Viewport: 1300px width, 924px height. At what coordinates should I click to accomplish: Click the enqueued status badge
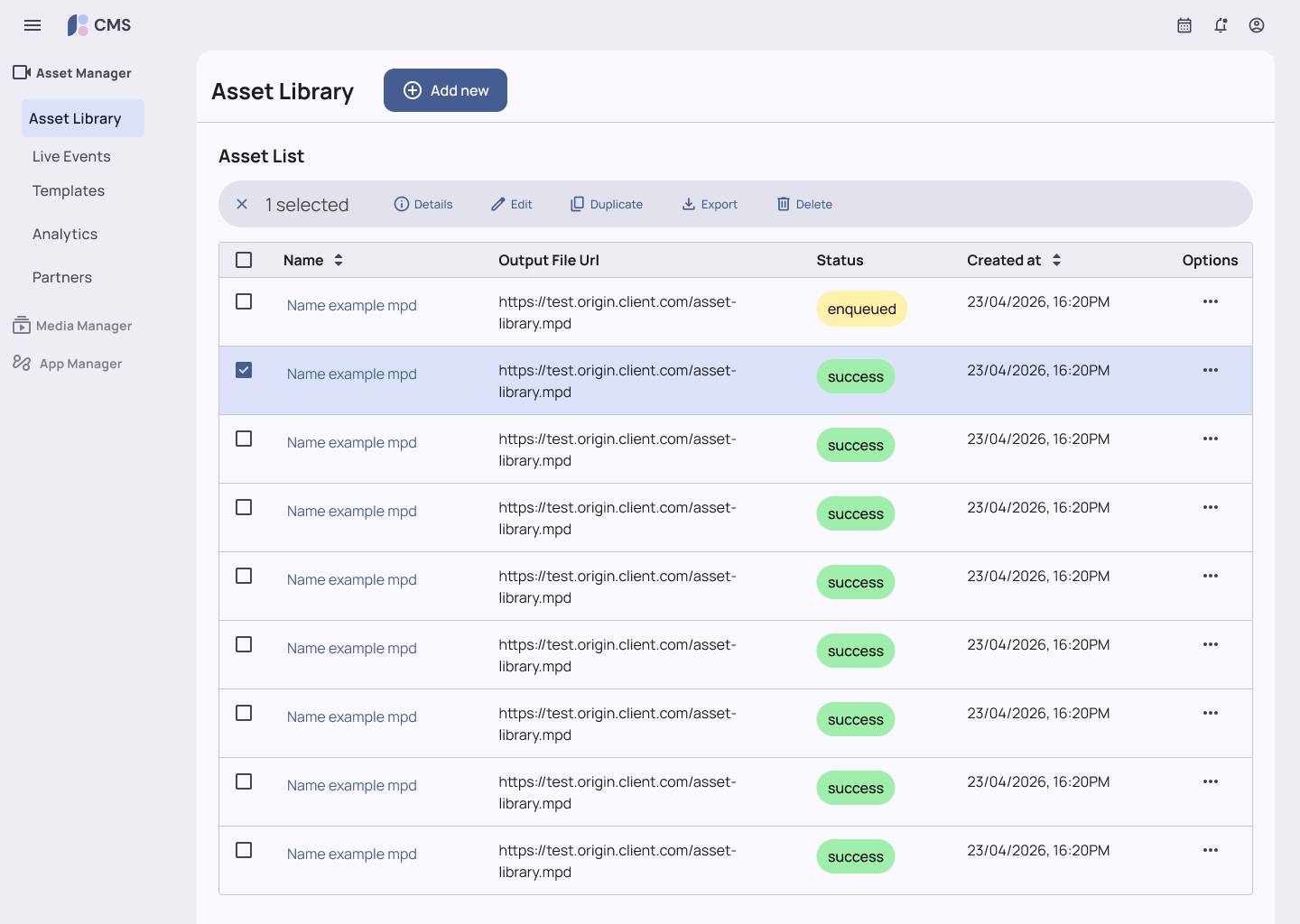[862, 309]
